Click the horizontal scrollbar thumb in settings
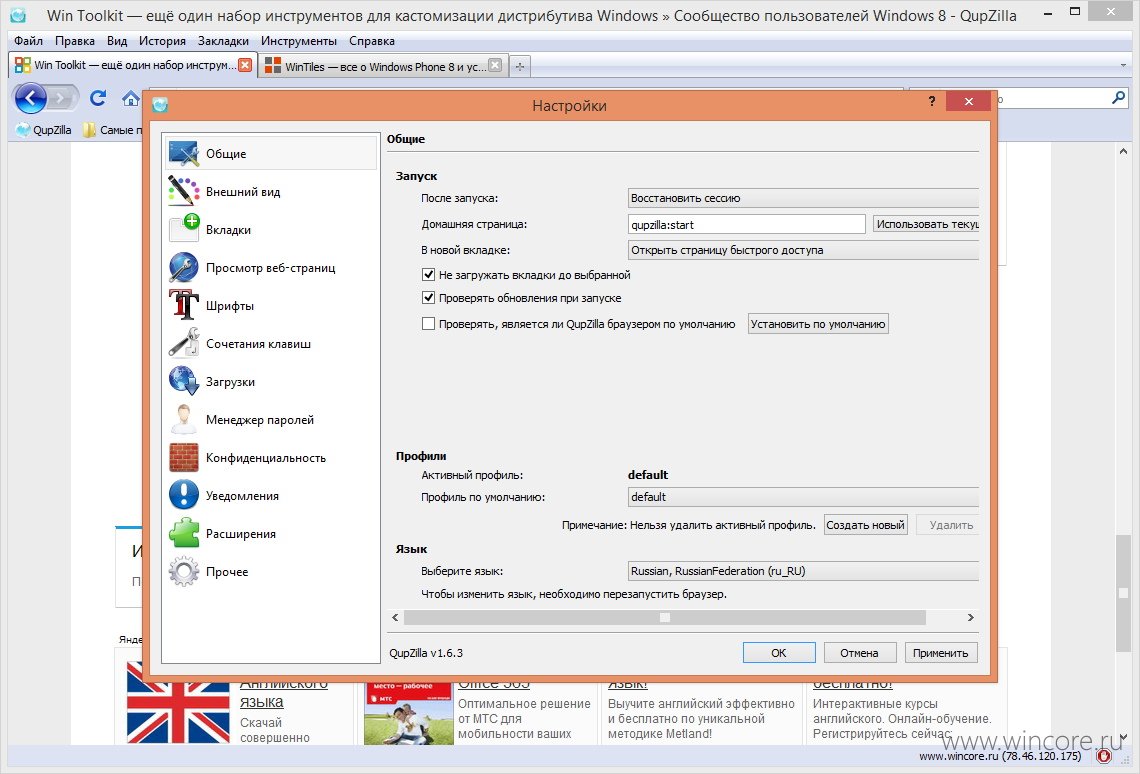Screen dimensions: 1140x774 [665, 618]
